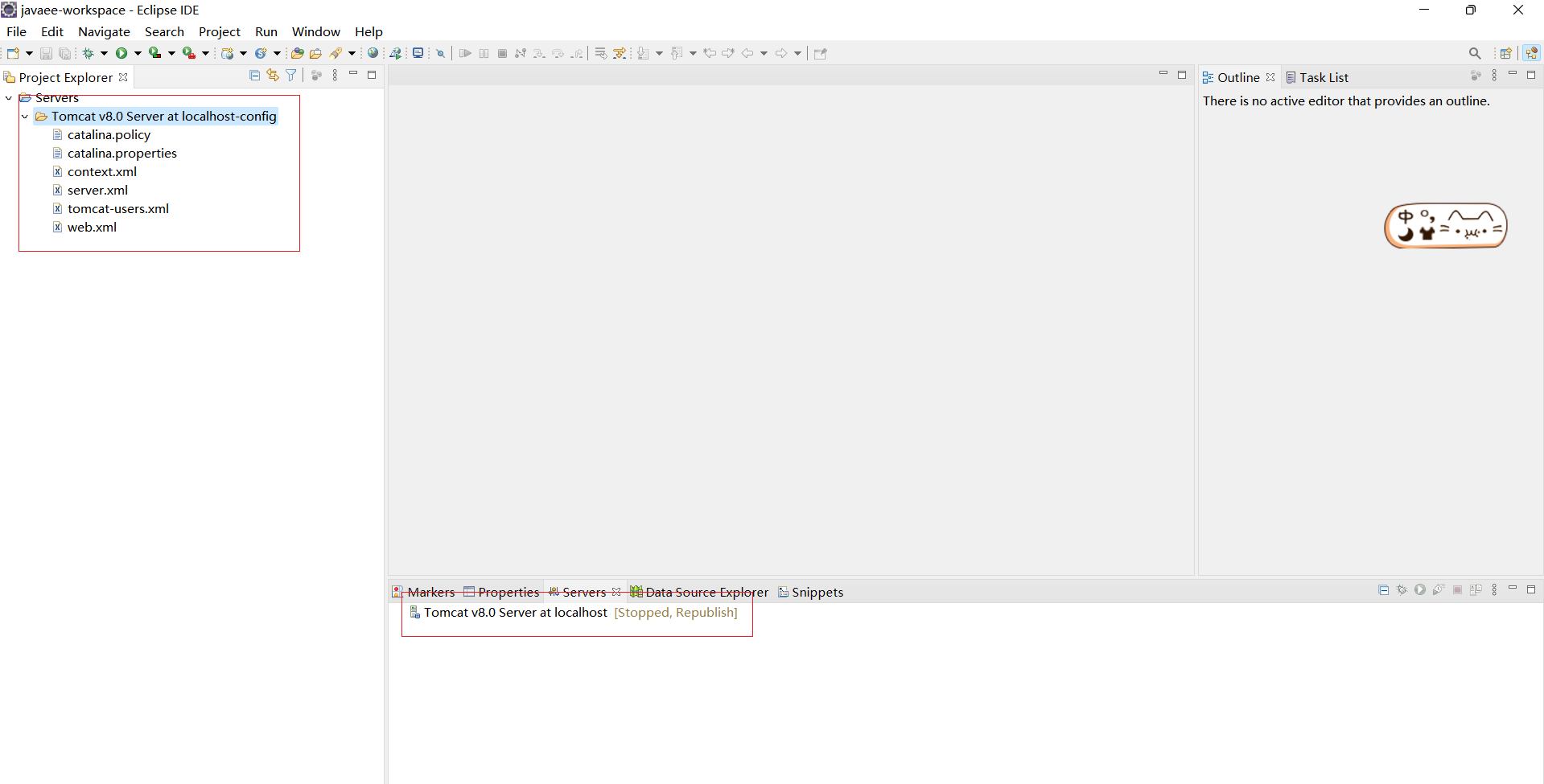Click the Project Explorer filter funnel icon
This screenshot has width=1544, height=784.
(x=290, y=75)
